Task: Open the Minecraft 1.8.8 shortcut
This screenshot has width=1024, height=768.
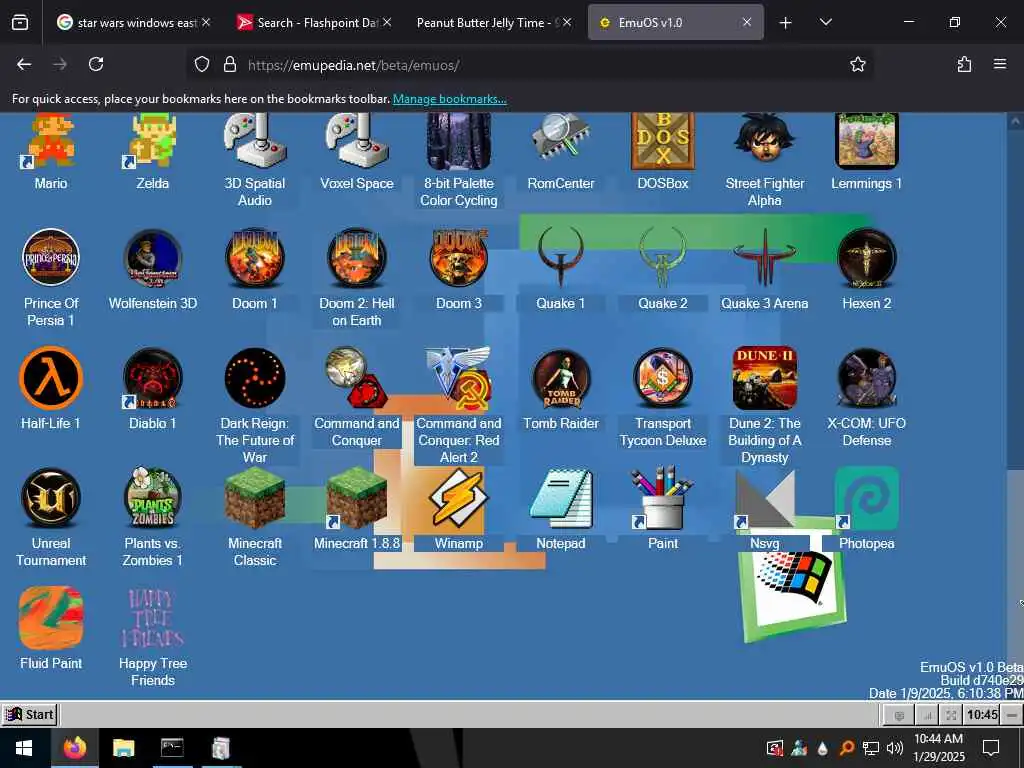Action: pos(357,498)
